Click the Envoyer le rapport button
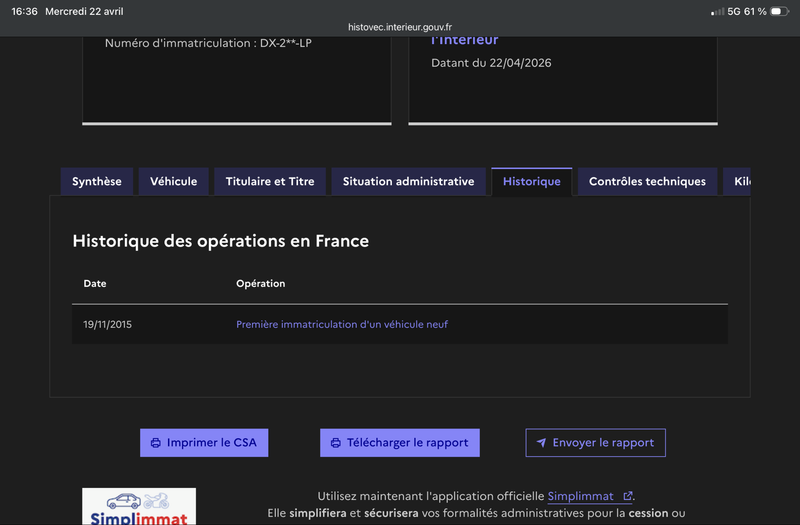 click(x=595, y=443)
